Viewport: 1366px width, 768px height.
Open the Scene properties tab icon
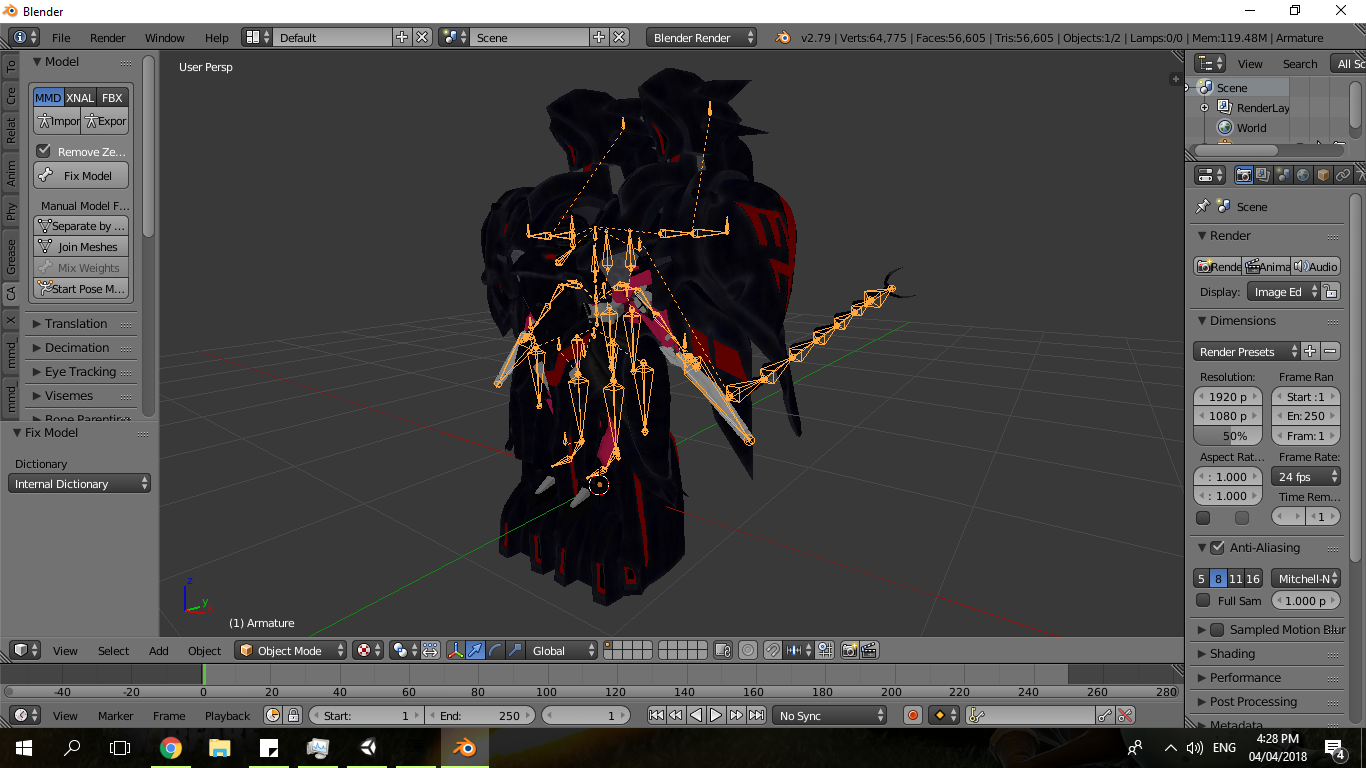1283,175
